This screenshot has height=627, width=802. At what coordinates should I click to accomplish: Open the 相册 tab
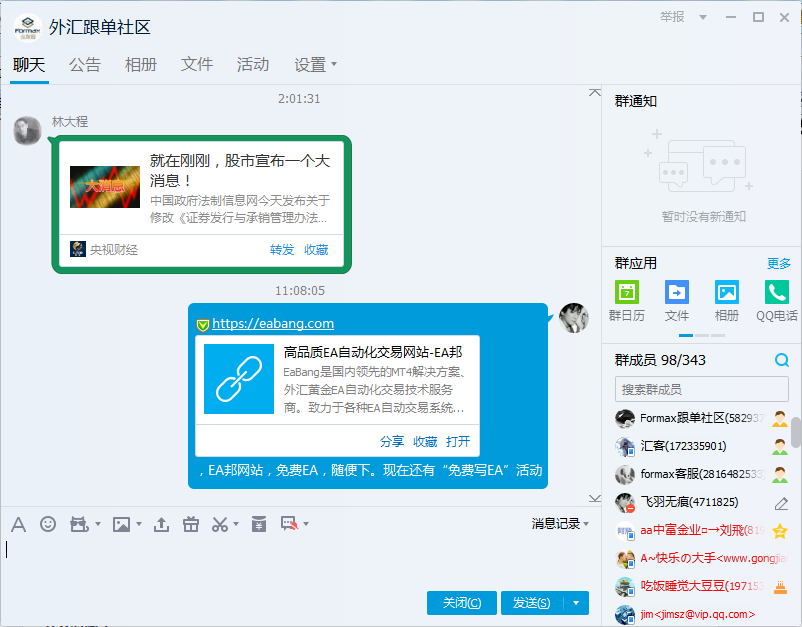141,64
